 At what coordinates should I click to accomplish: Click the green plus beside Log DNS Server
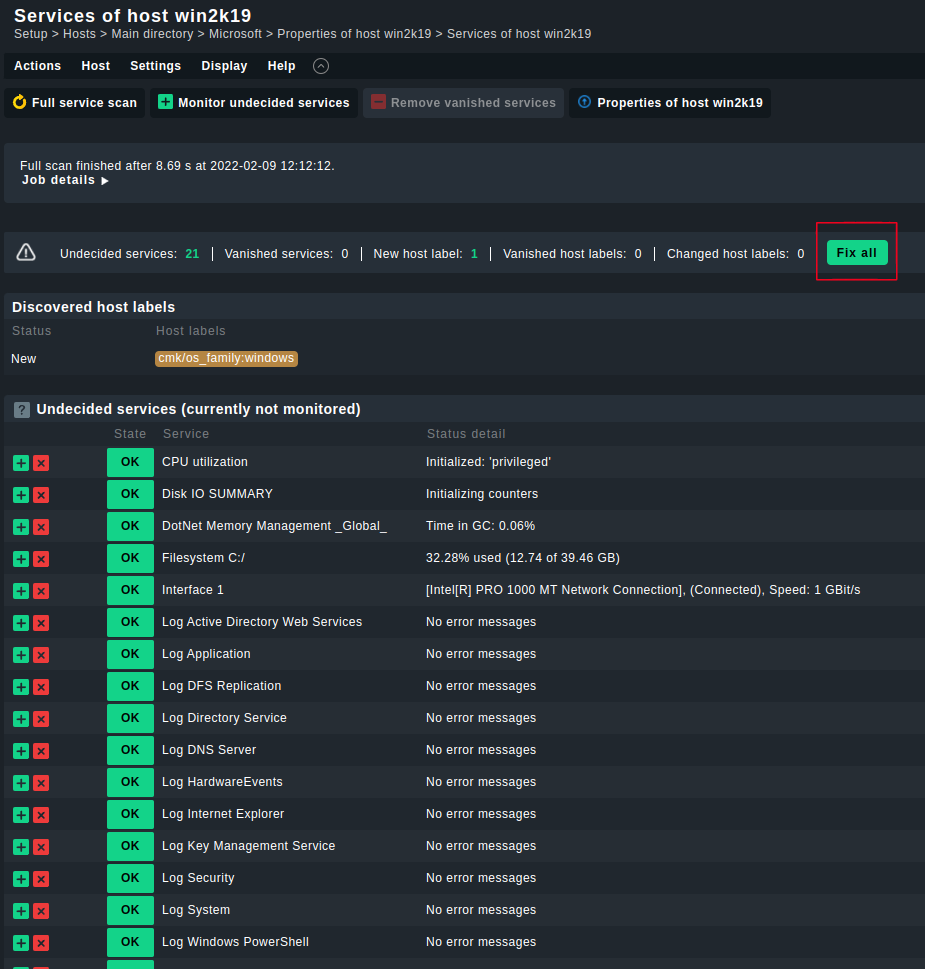pyautogui.click(x=20, y=750)
